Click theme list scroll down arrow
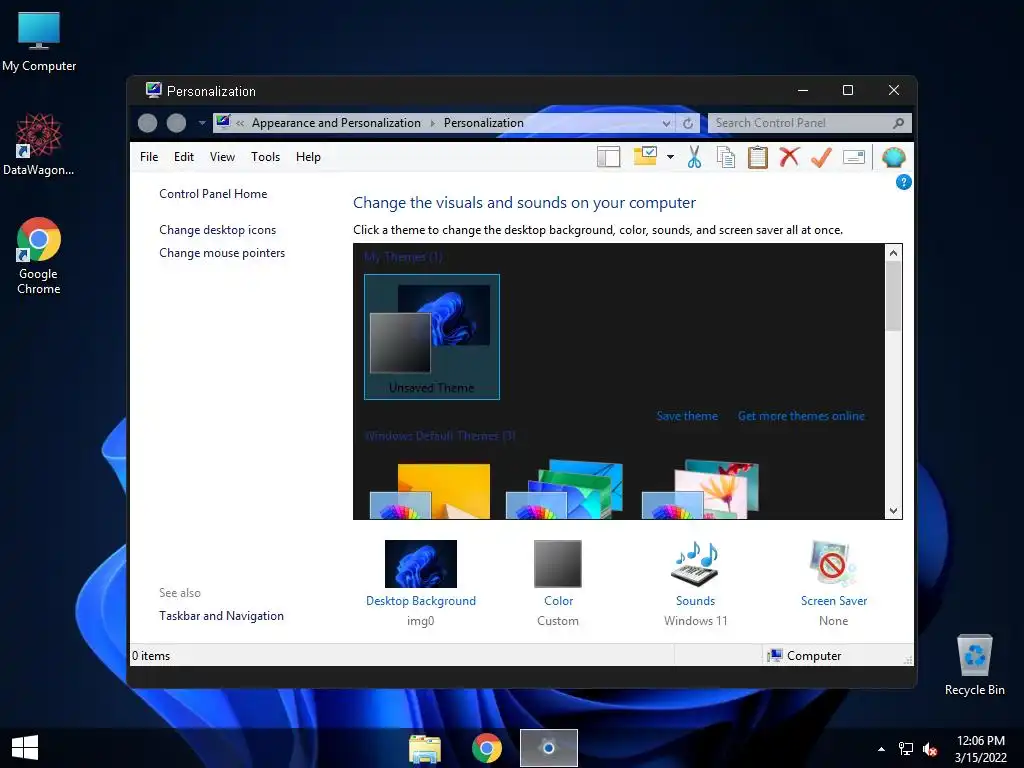 point(893,511)
